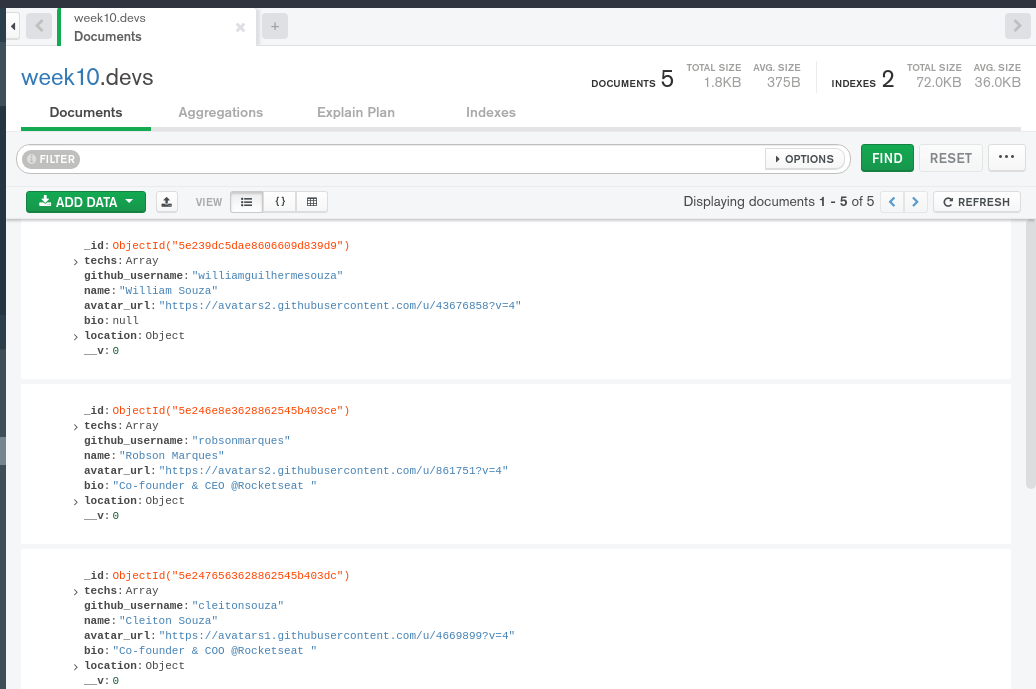The width and height of the screenshot is (1036, 689).
Task: Select avatar URL ending 861751?v=4
Action: (x=333, y=471)
